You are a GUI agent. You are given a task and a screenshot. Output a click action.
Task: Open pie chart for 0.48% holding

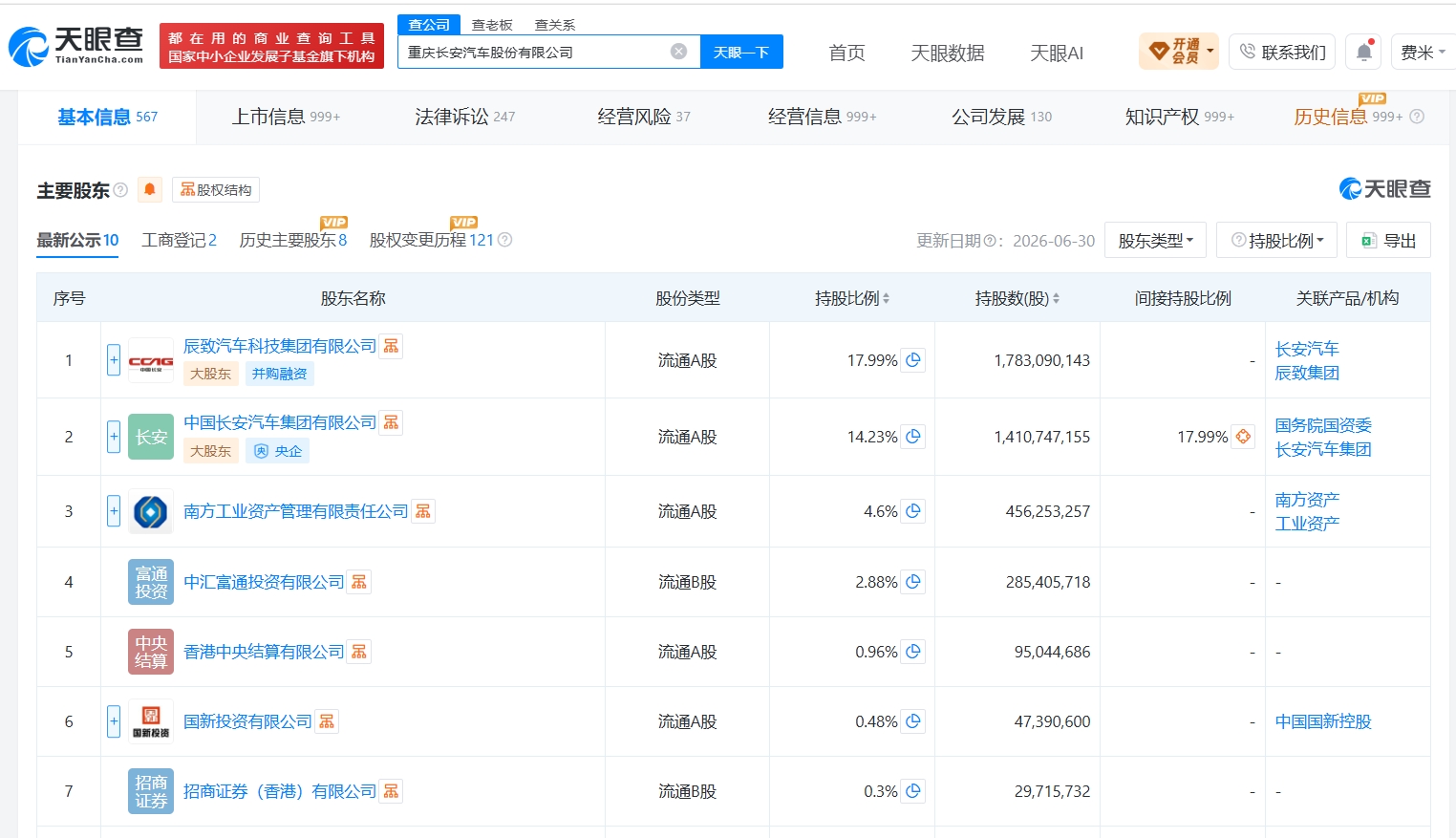tap(913, 721)
